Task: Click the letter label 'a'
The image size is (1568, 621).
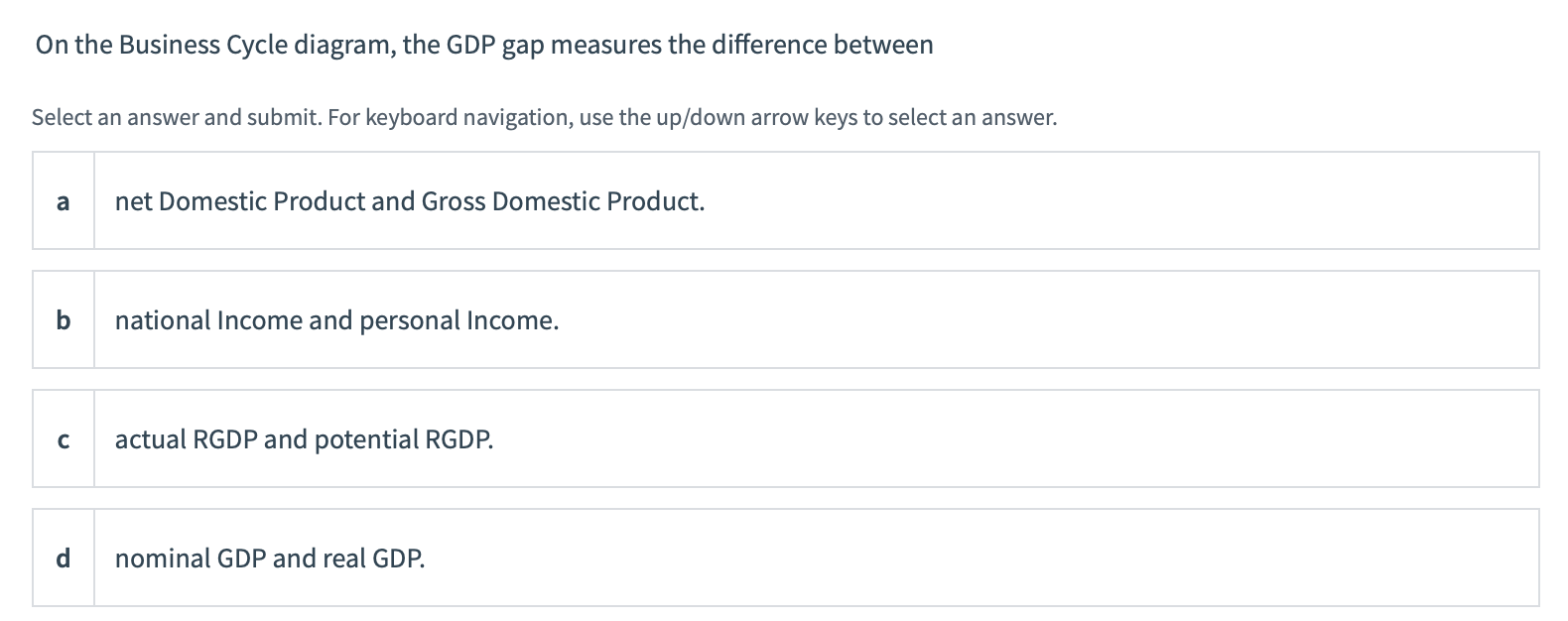Action: (63, 200)
